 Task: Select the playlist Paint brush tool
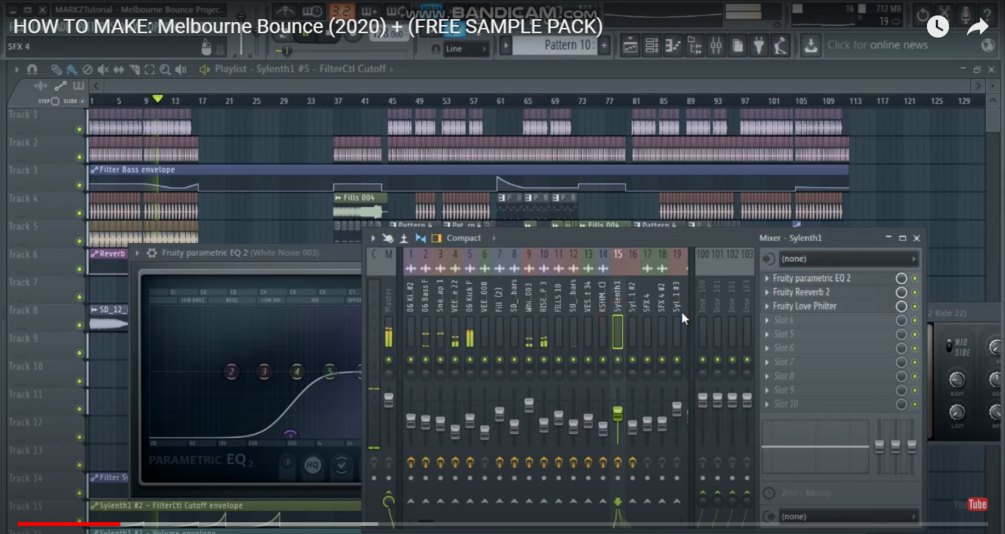[72, 69]
